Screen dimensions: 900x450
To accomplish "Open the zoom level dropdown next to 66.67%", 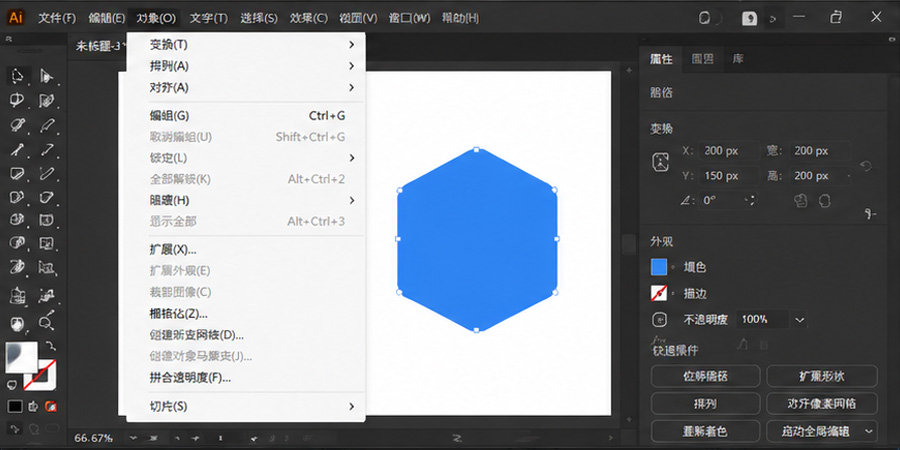I will tap(133, 438).
